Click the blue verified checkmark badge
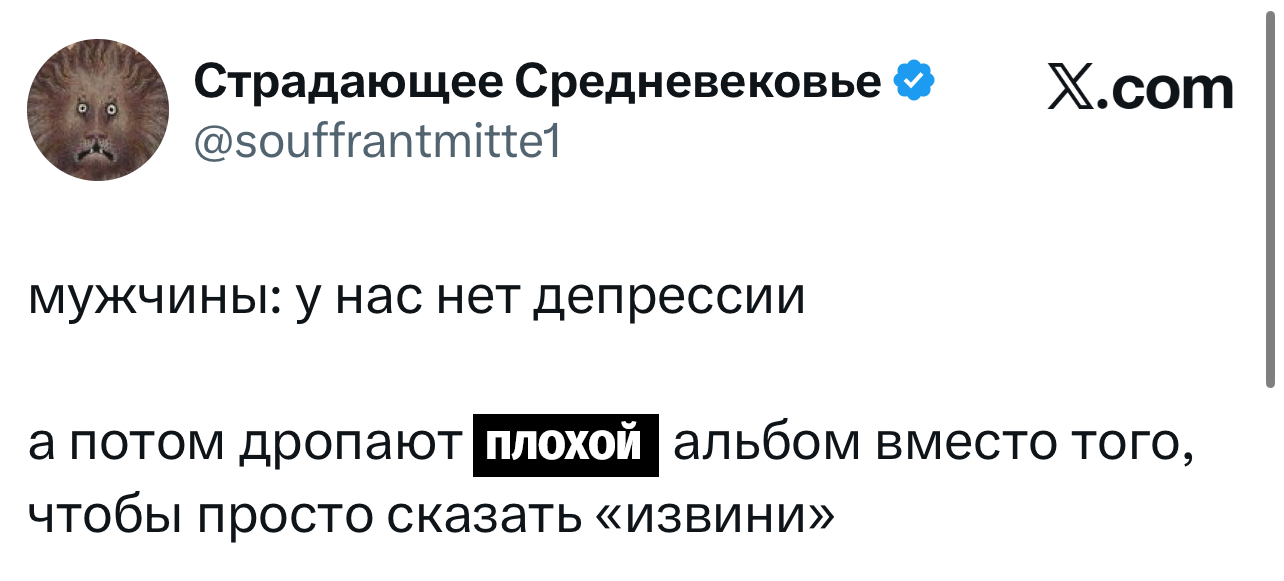 pyautogui.click(x=913, y=80)
